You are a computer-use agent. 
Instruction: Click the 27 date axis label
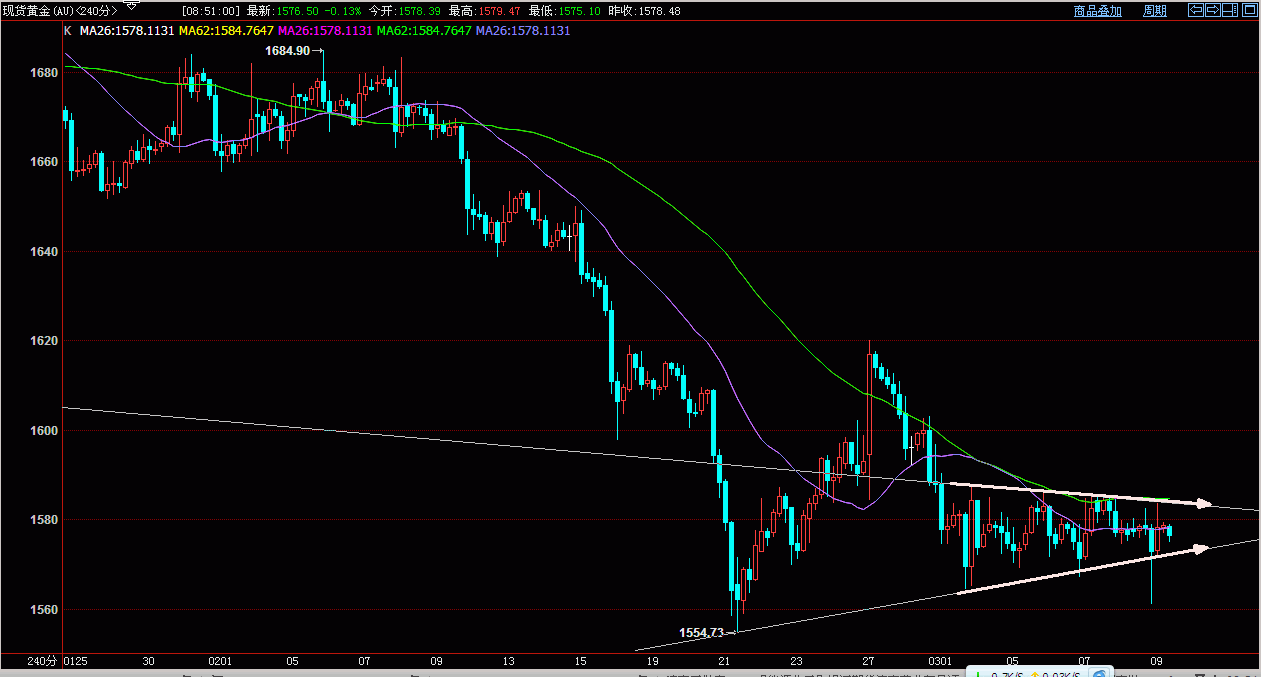pos(869,662)
